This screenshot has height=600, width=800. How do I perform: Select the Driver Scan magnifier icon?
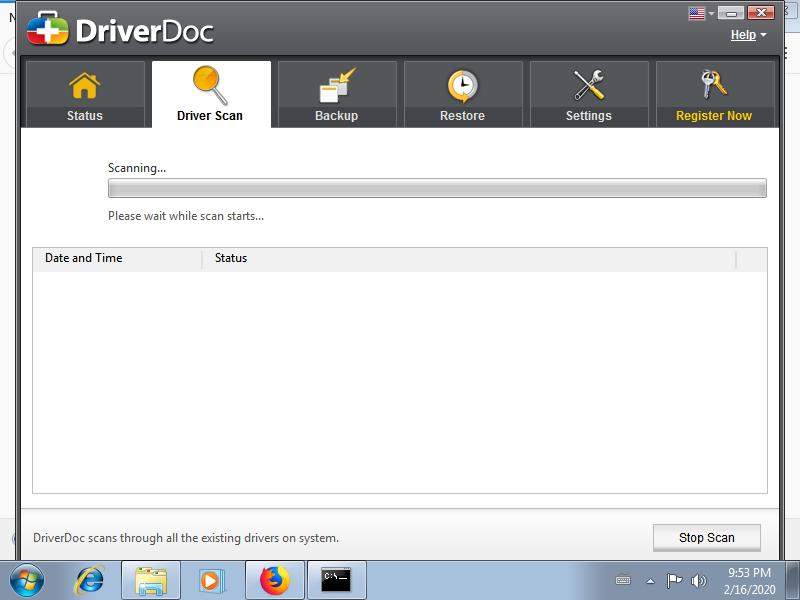[210, 85]
